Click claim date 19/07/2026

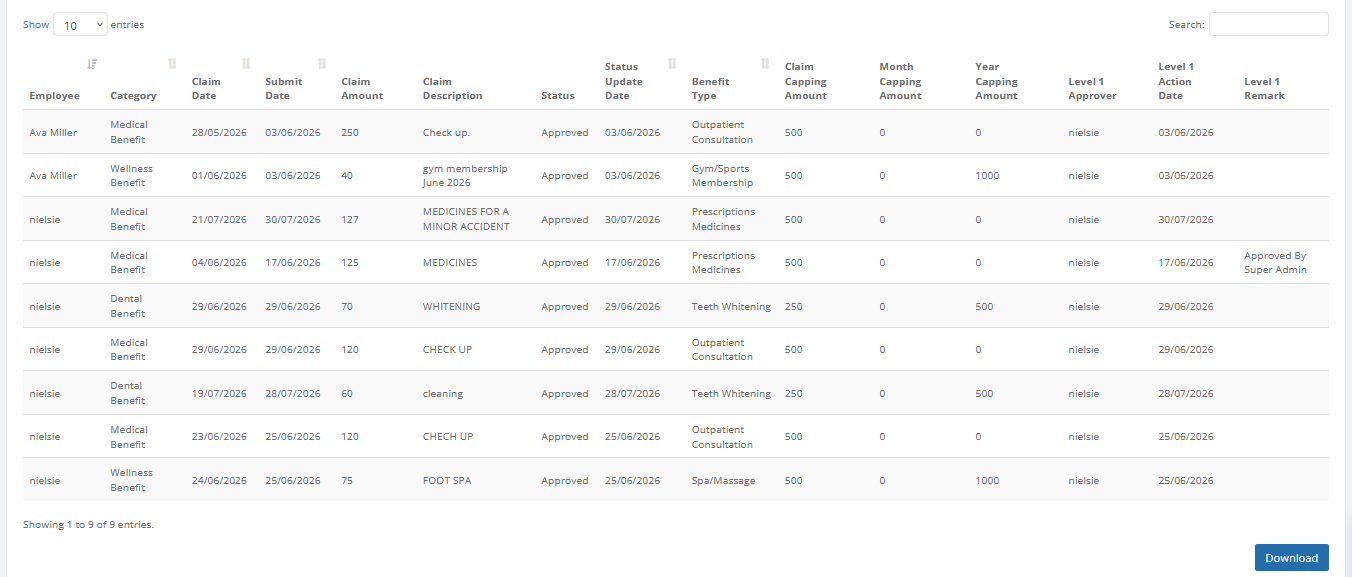pos(219,394)
